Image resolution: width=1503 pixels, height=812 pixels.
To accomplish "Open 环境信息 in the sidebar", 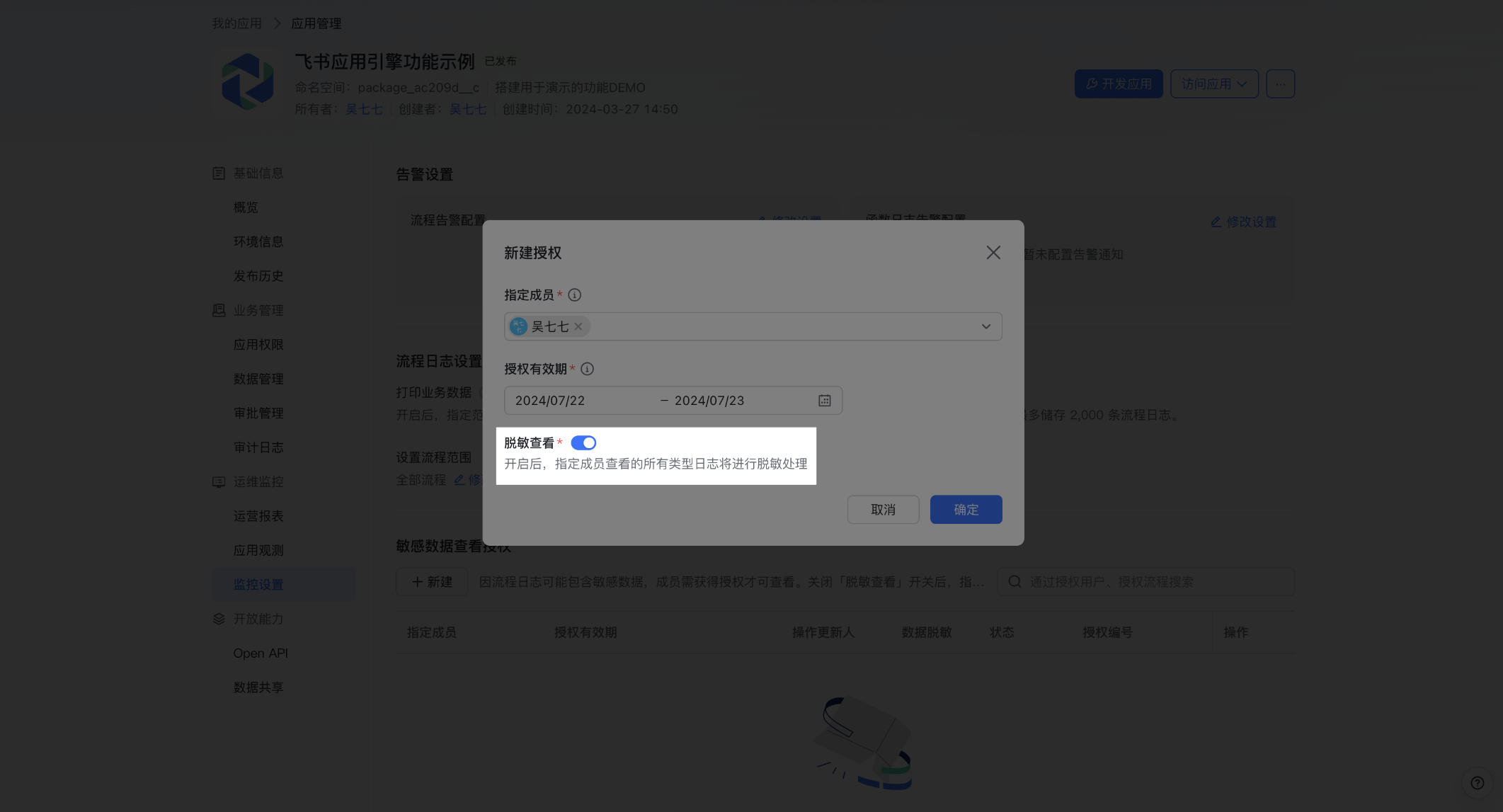I will [x=258, y=242].
